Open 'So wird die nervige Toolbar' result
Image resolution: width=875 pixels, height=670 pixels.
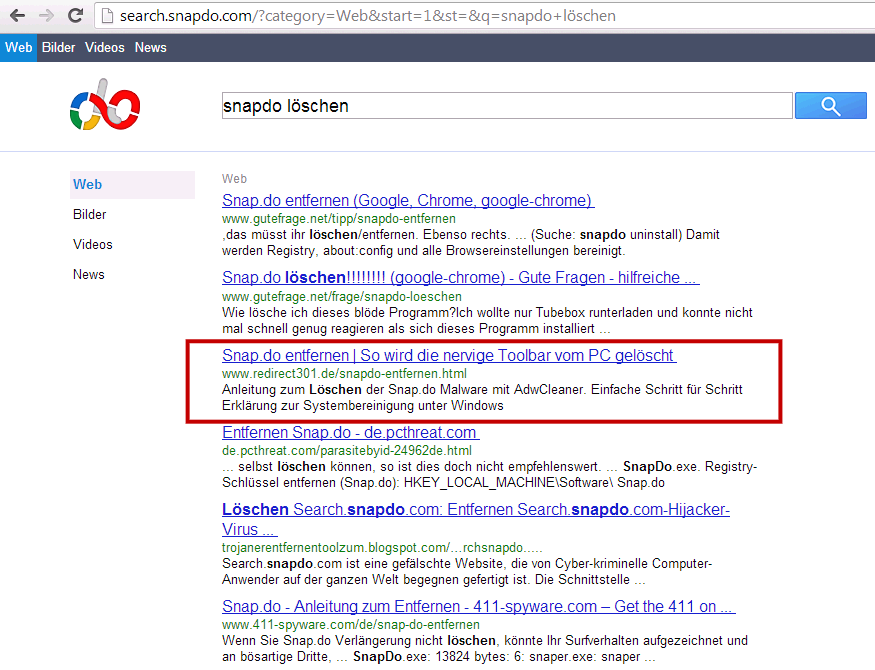point(449,355)
